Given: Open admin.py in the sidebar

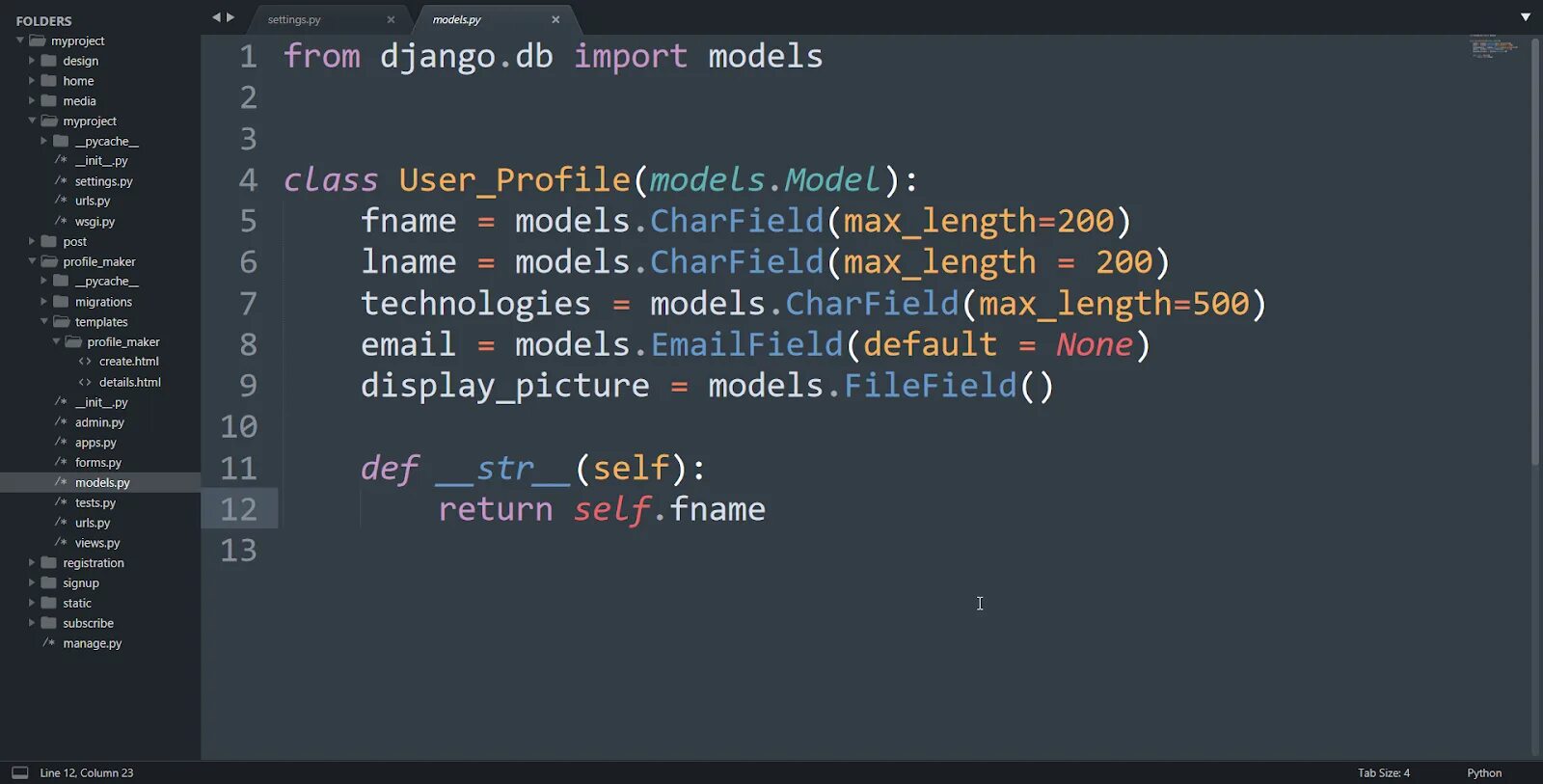Looking at the screenshot, I should pos(99,422).
